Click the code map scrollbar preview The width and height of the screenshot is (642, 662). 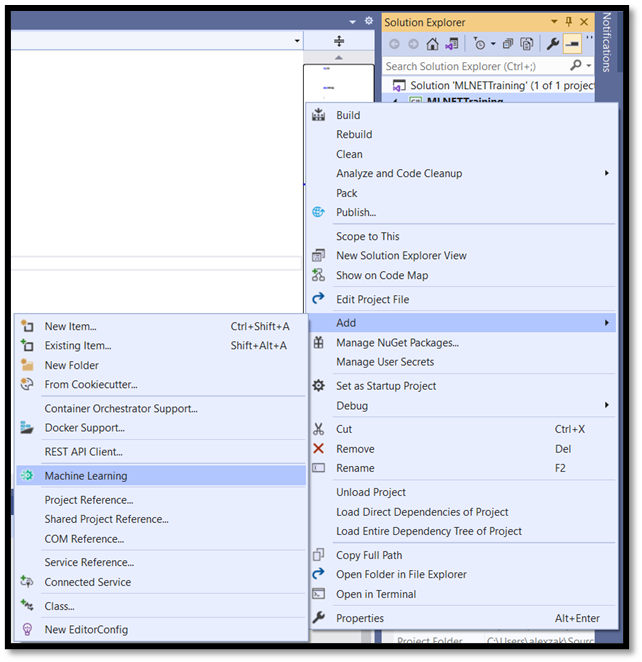point(339,83)
